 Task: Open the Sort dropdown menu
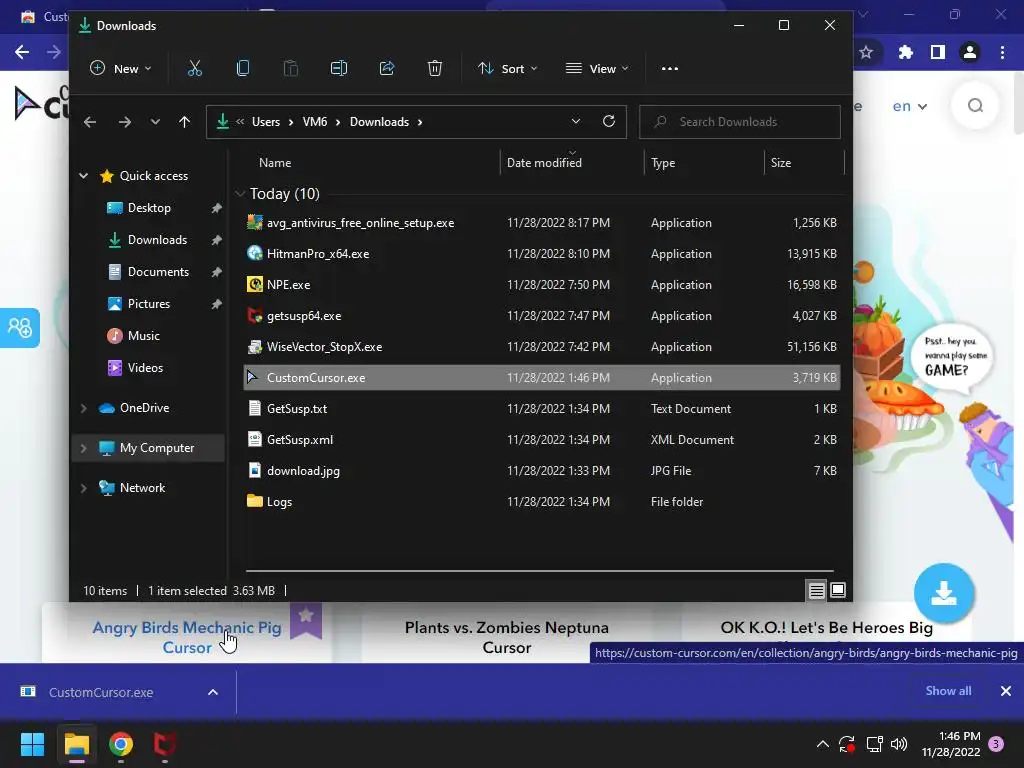coord(507,69)
